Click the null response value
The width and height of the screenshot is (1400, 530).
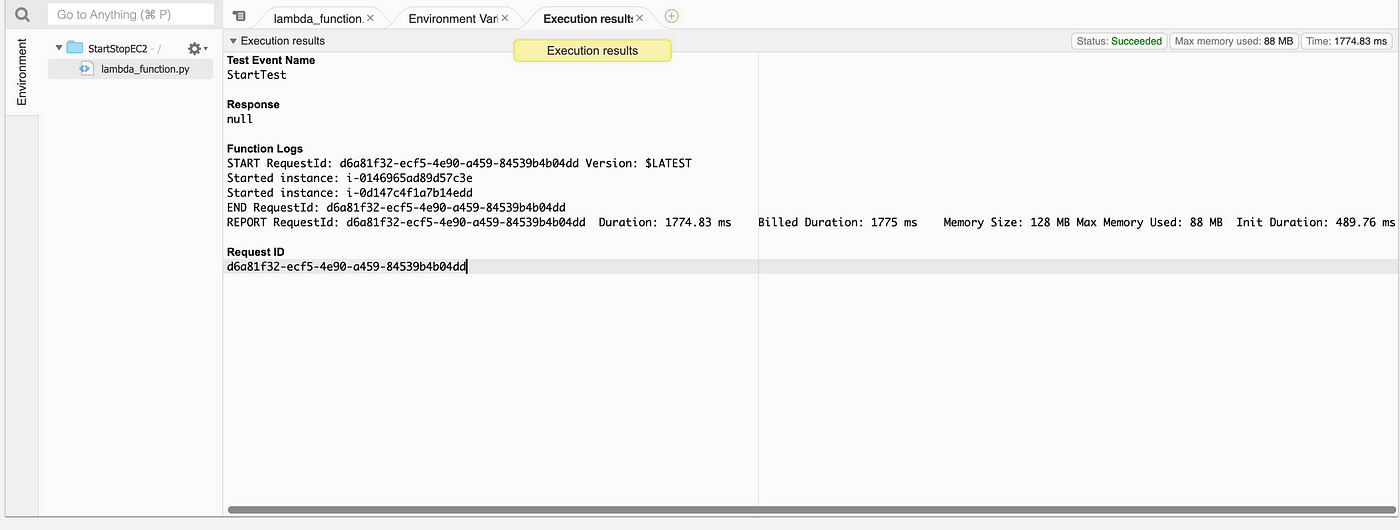[240, 119]
